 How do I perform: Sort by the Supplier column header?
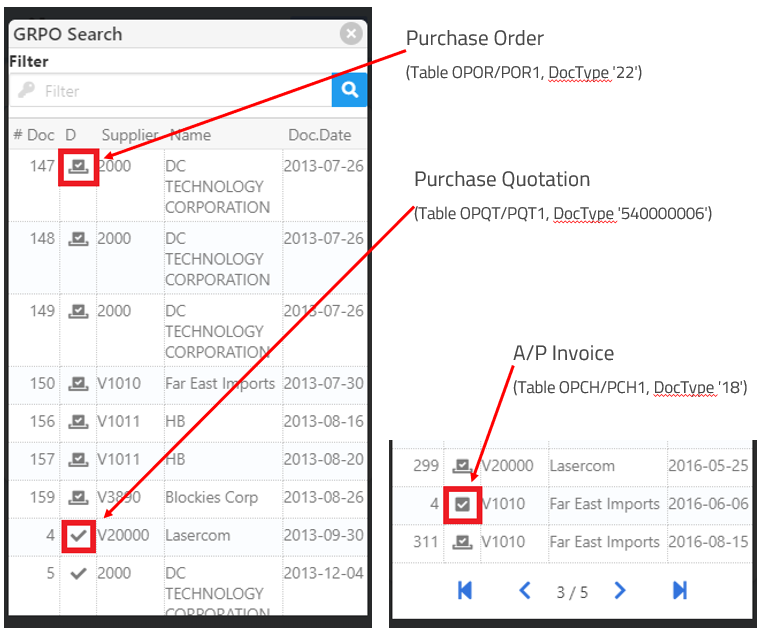(130, 135)
